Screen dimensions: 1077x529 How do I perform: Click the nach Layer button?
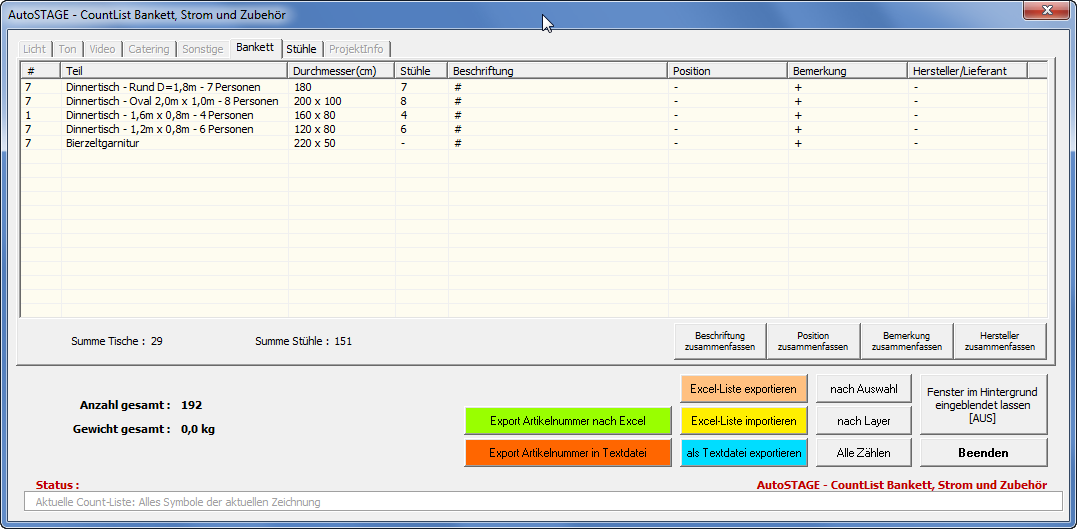(863, 421)
